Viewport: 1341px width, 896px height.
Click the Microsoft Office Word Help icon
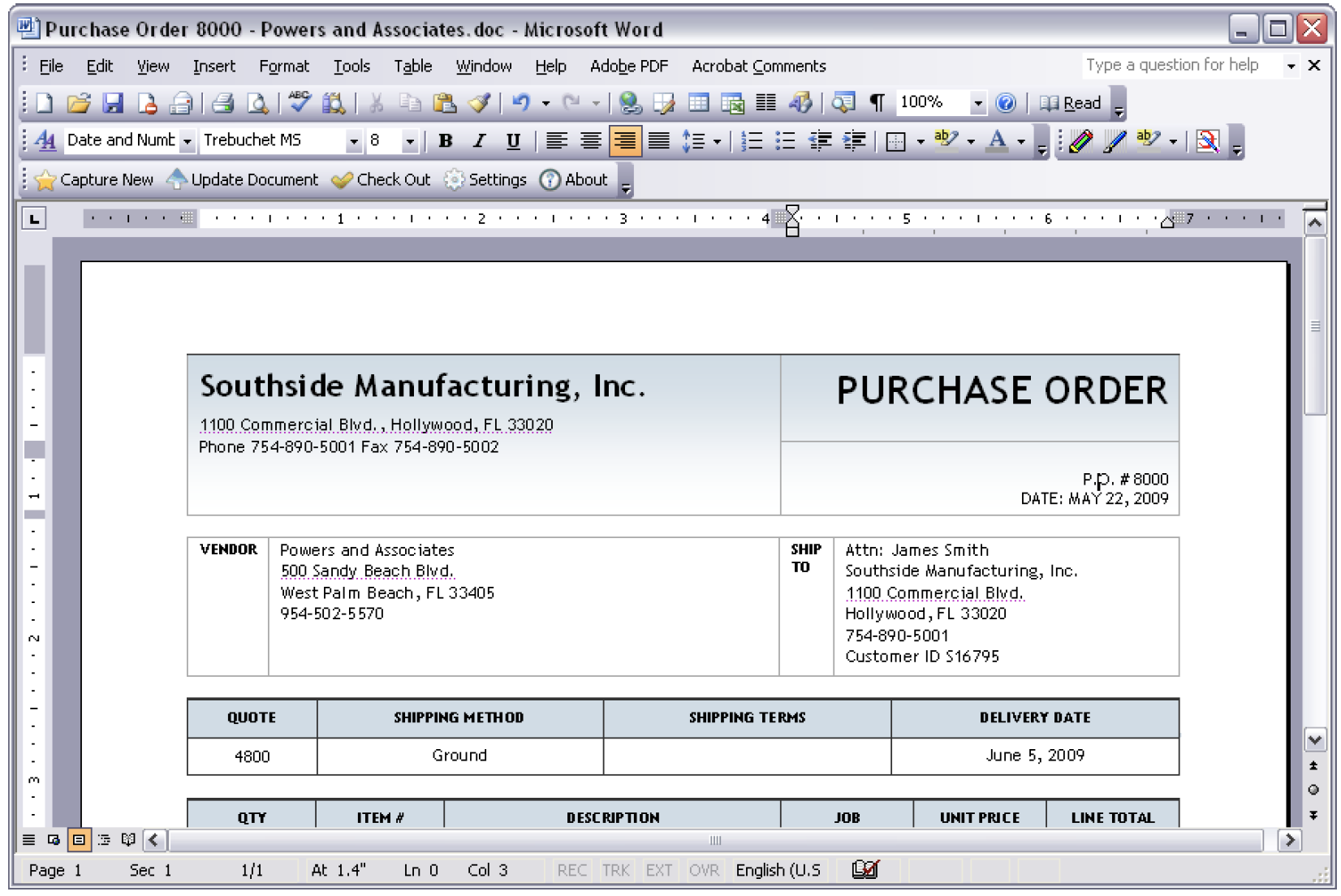click(1006, 103)
